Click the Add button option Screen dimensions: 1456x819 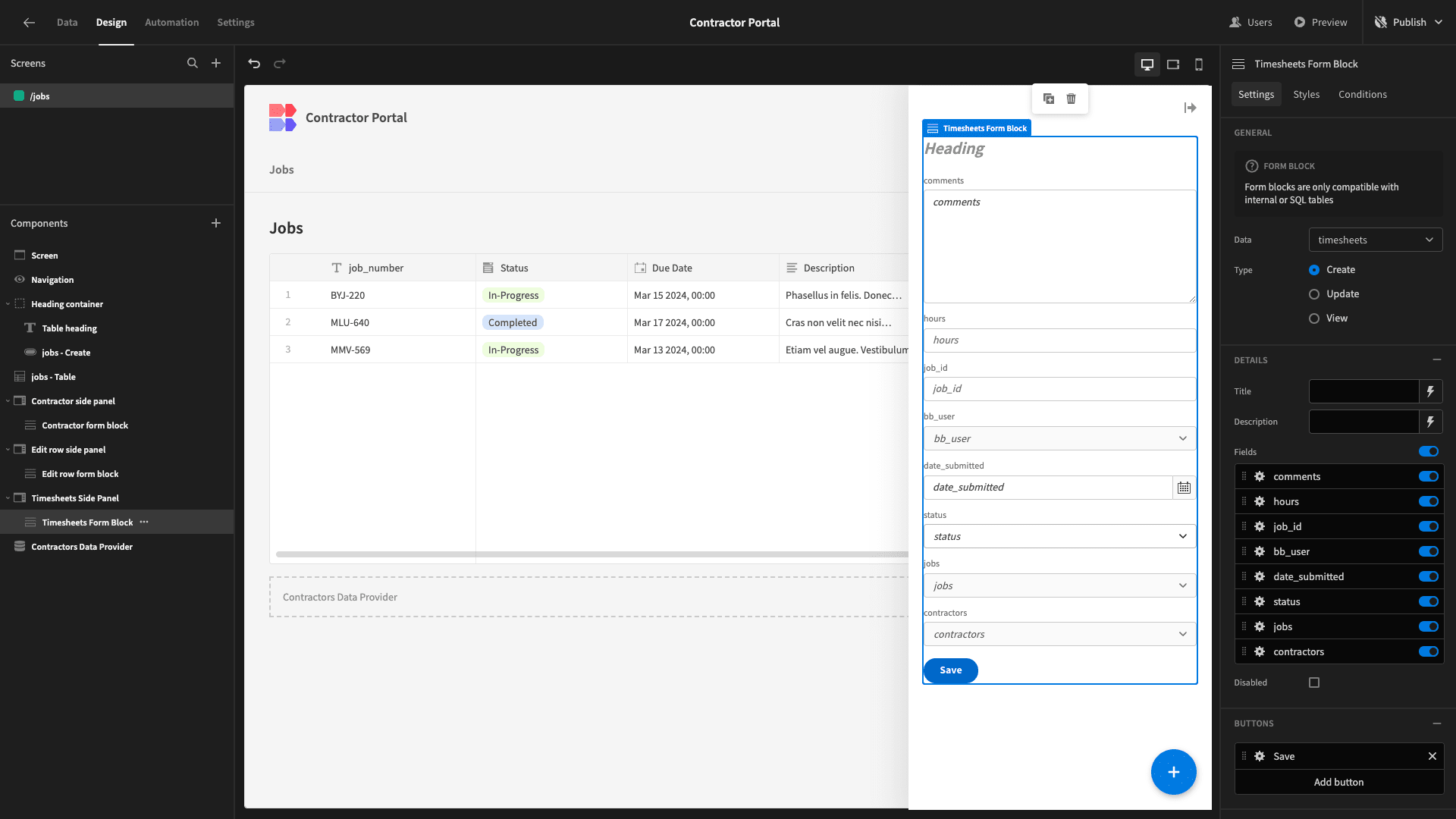point(1339,783)
